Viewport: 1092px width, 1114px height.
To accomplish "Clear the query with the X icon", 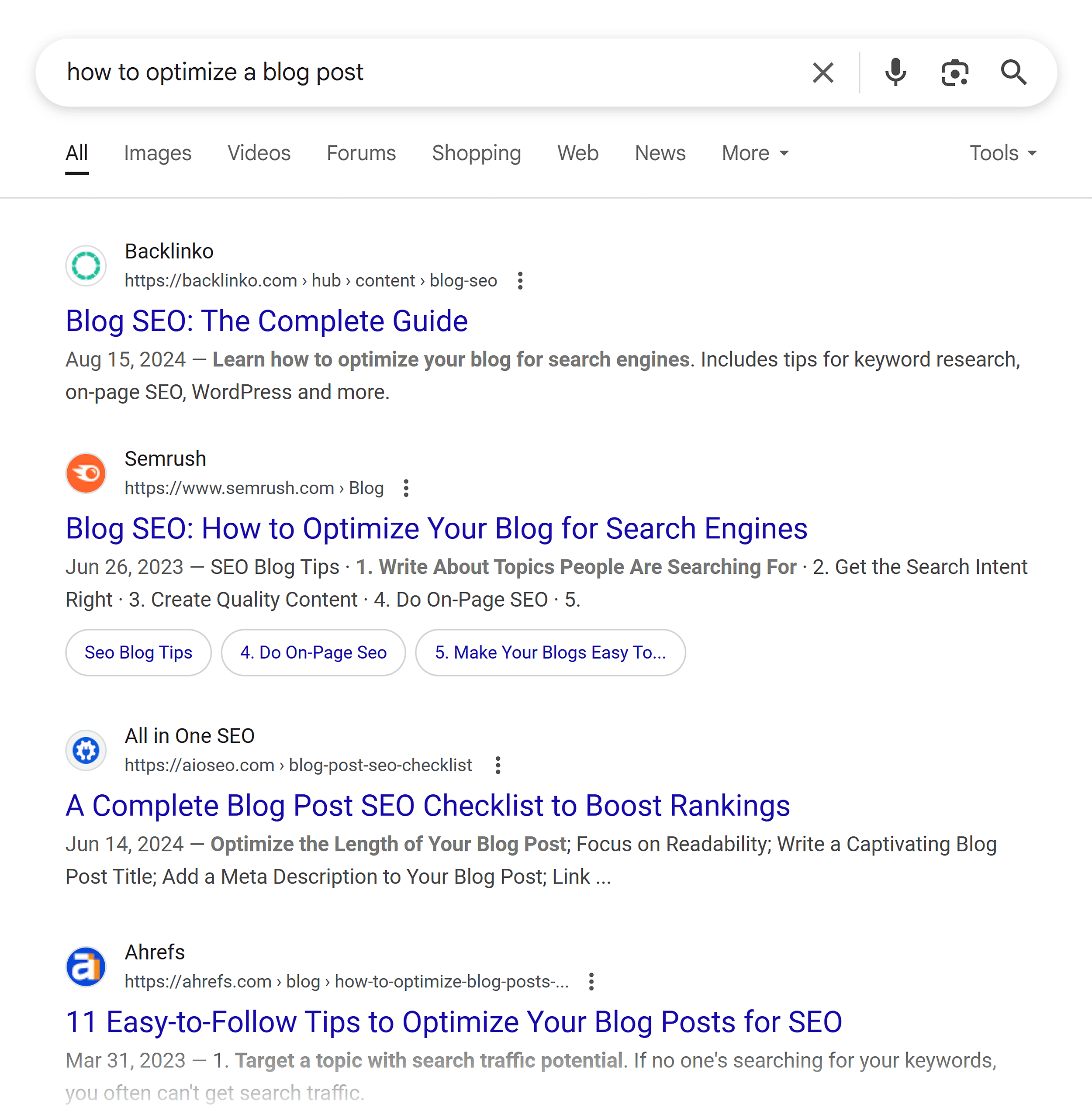I will (x=822, y=72).
